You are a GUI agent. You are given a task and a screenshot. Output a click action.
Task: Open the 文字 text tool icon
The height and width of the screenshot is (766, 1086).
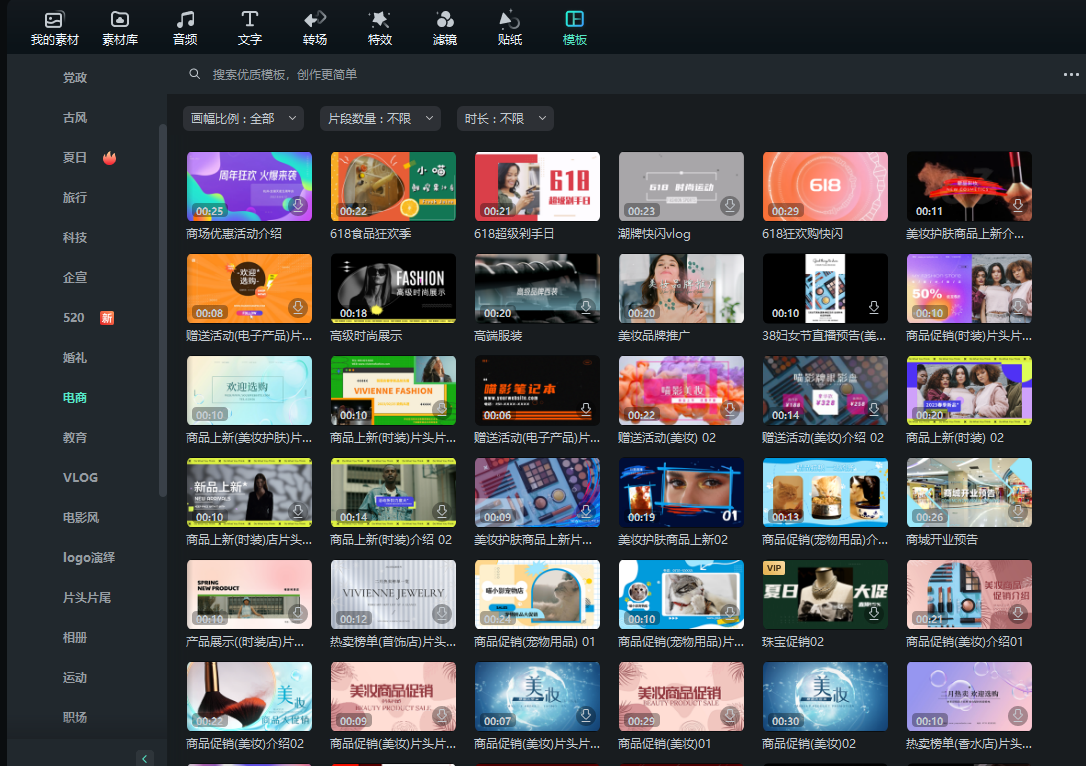pyautogui.click(x=250, y=28)
